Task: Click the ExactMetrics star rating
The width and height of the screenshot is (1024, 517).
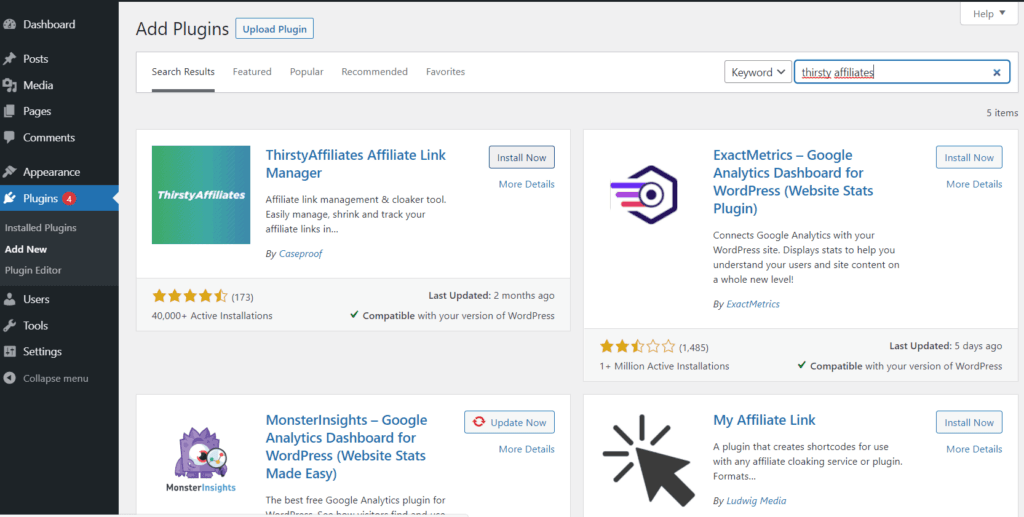Action: coord(637,347)
